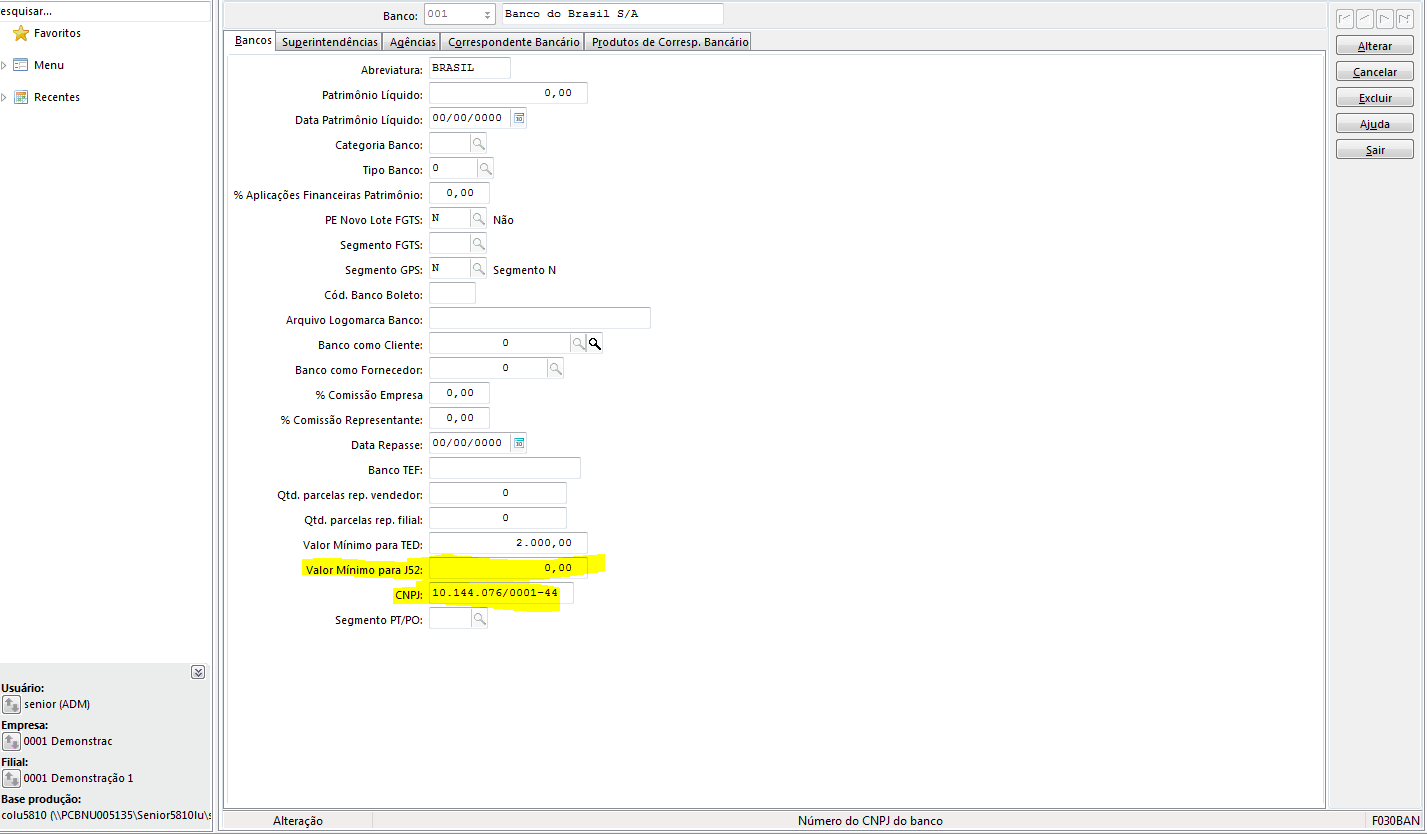Click the bold magnifier beside Banco como Cliente

[594, 344]
